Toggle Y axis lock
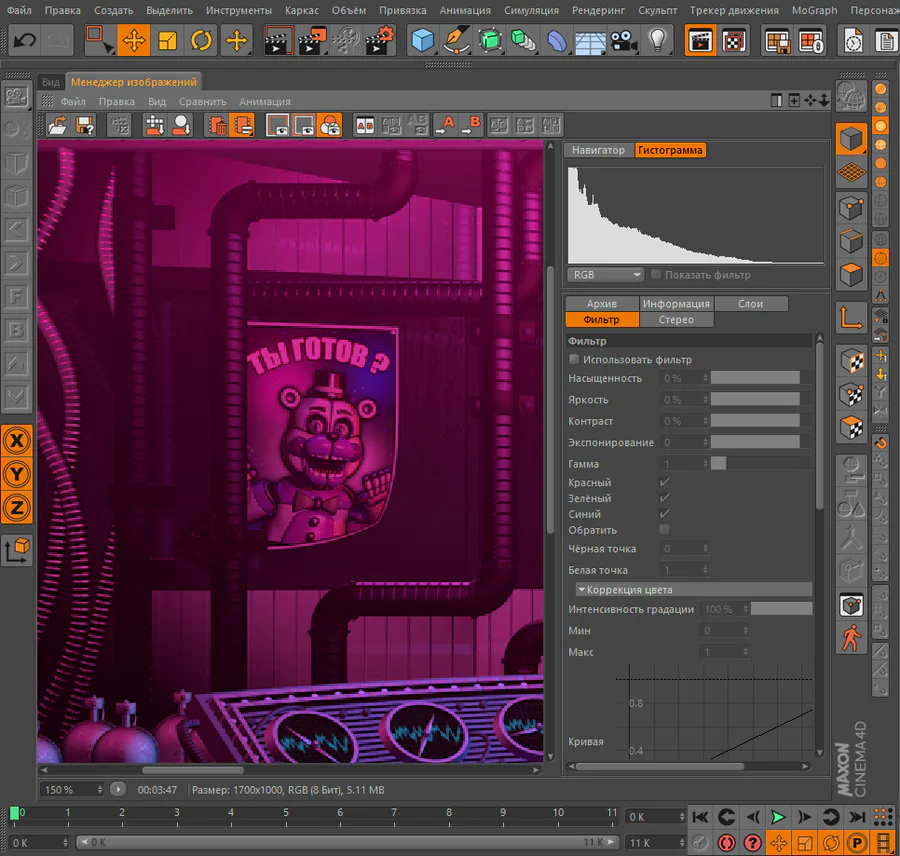The width and height of the screenshot is (900, 856). point(17,474)
